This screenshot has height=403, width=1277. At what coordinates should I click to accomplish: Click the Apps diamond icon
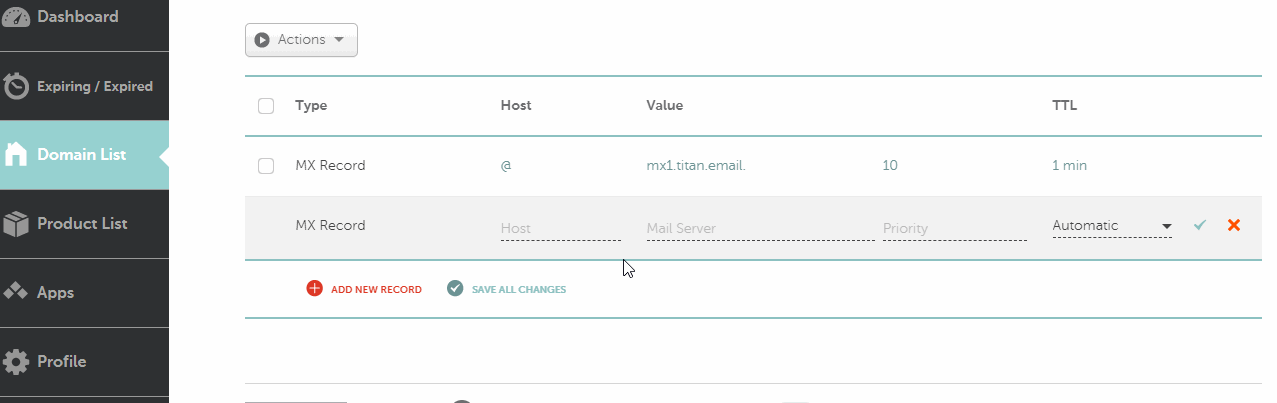[16, 293]
